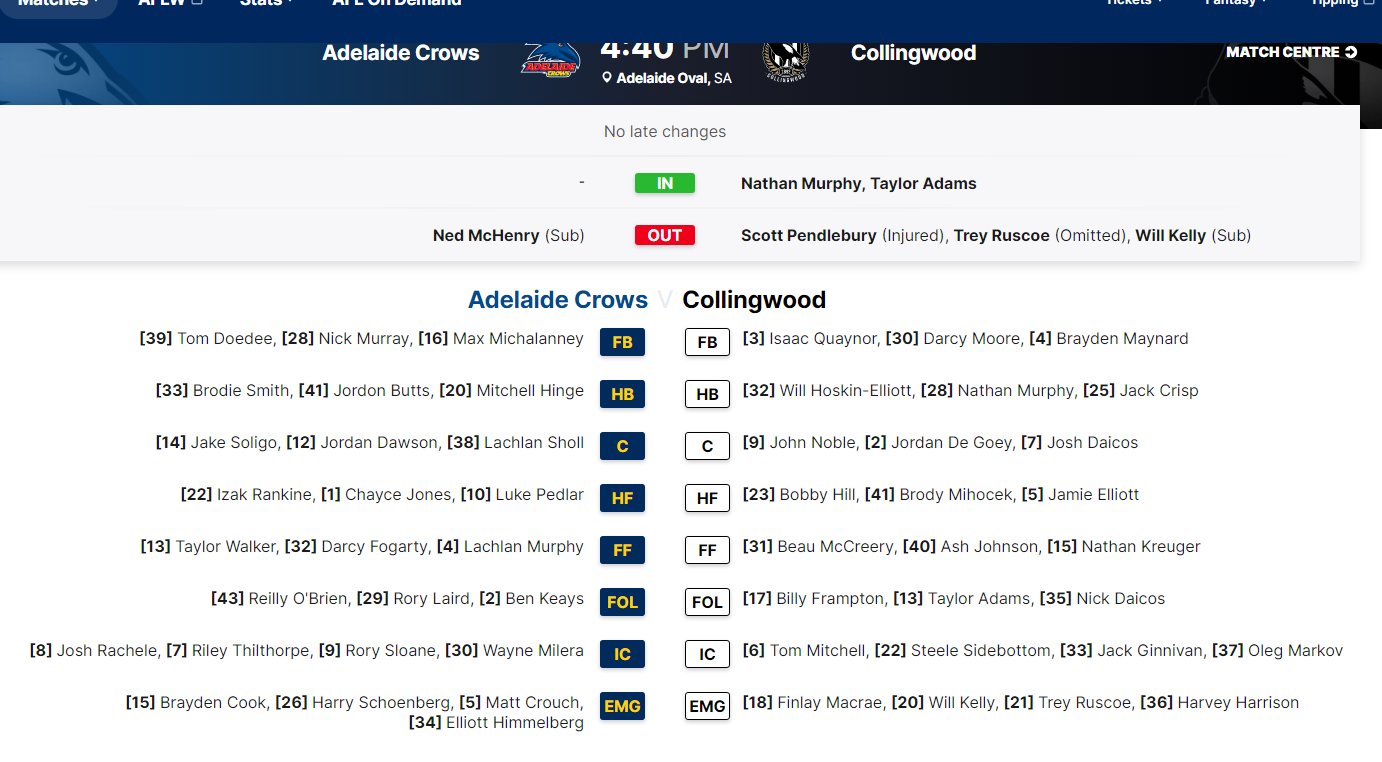Click Collingwood's white IC position badge

pos(707,654)
